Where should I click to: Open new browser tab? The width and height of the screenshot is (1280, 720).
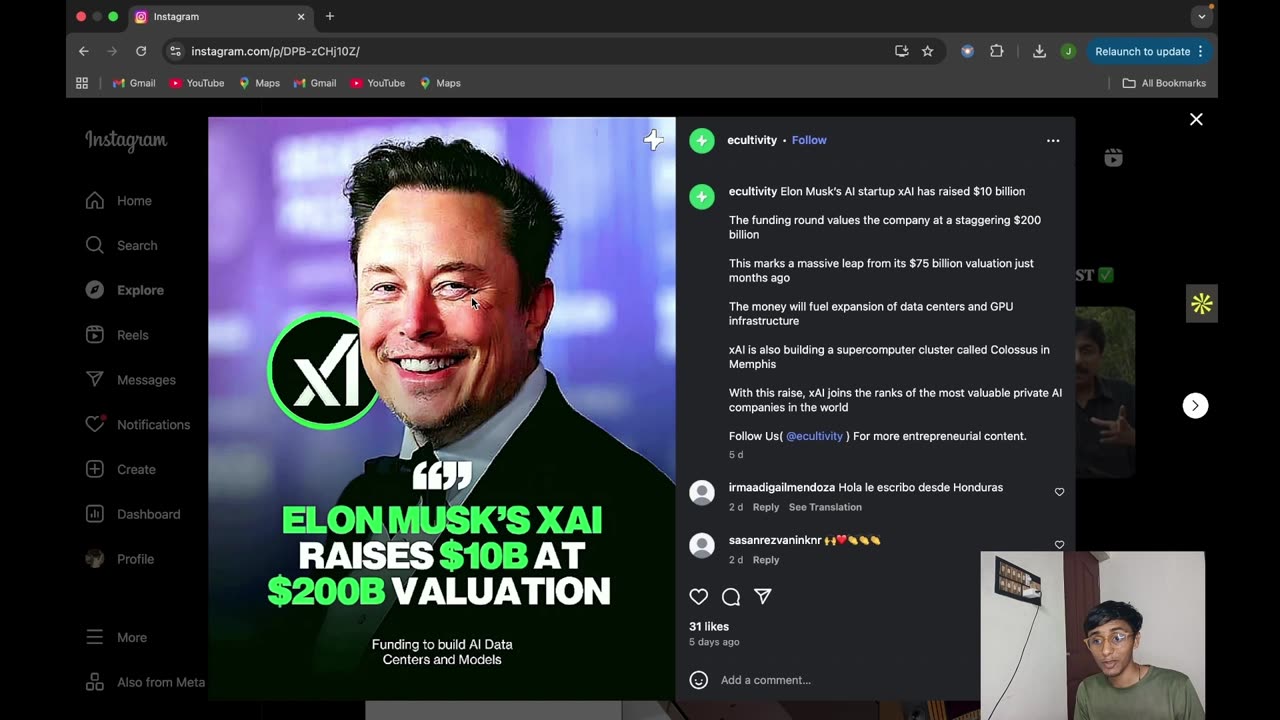pos(330,16)
